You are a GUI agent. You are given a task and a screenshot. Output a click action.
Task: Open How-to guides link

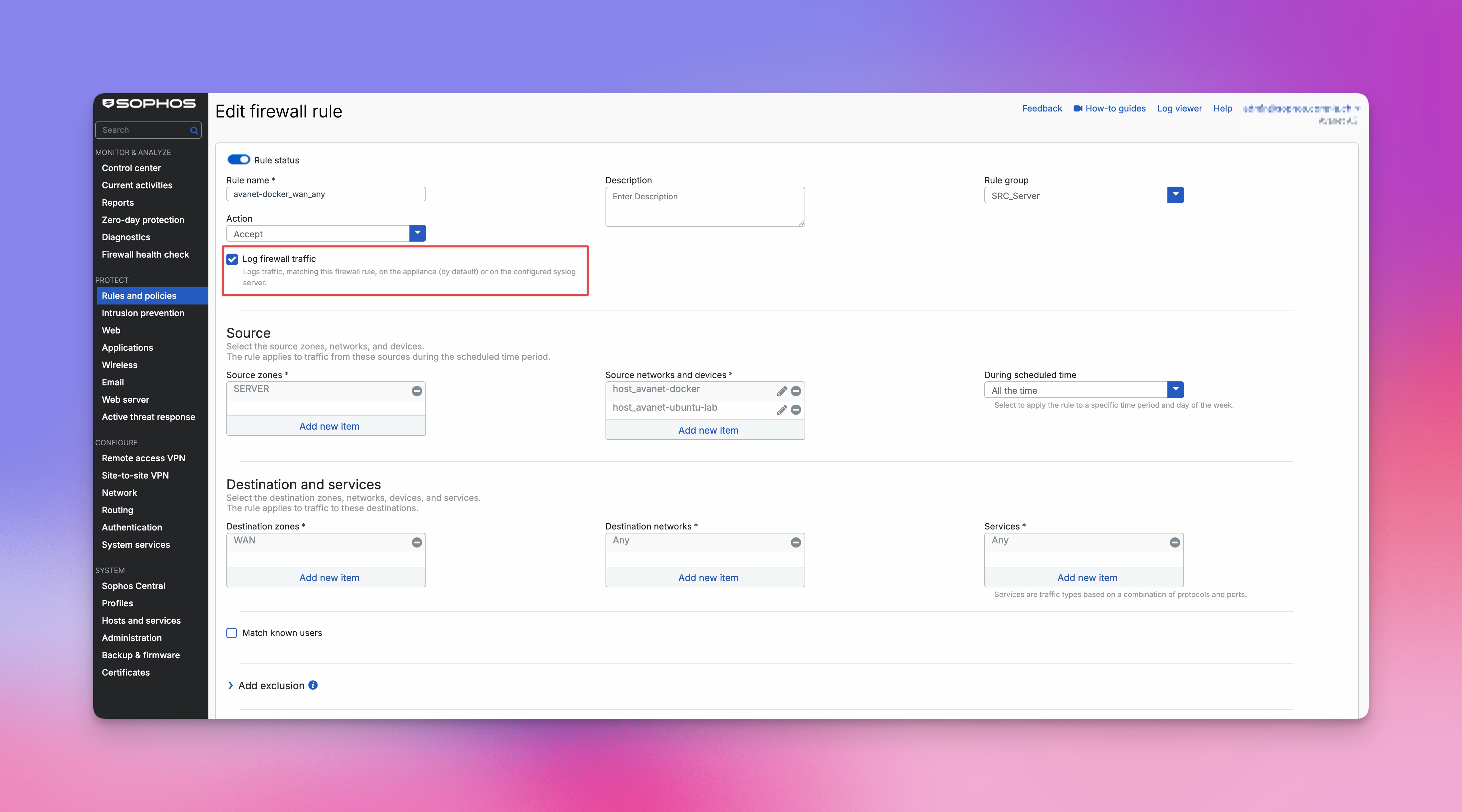pyautogui.click(x=1115, y=108)
